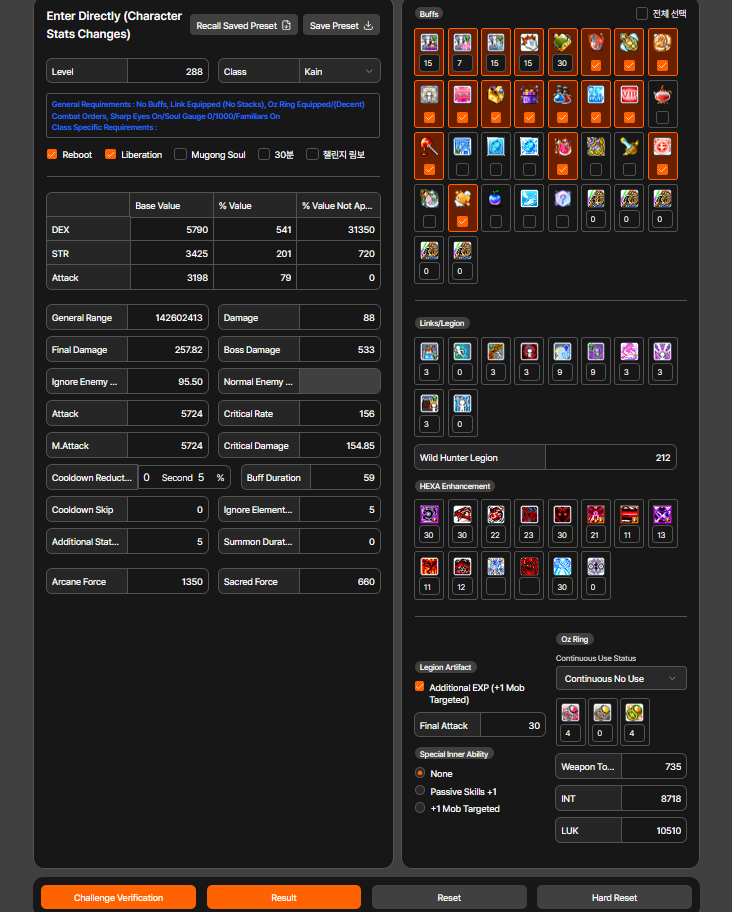The height and width of the screenshot is (912, 732).
Task: Select the red wolf face HEXA icon
Action: 562,514
